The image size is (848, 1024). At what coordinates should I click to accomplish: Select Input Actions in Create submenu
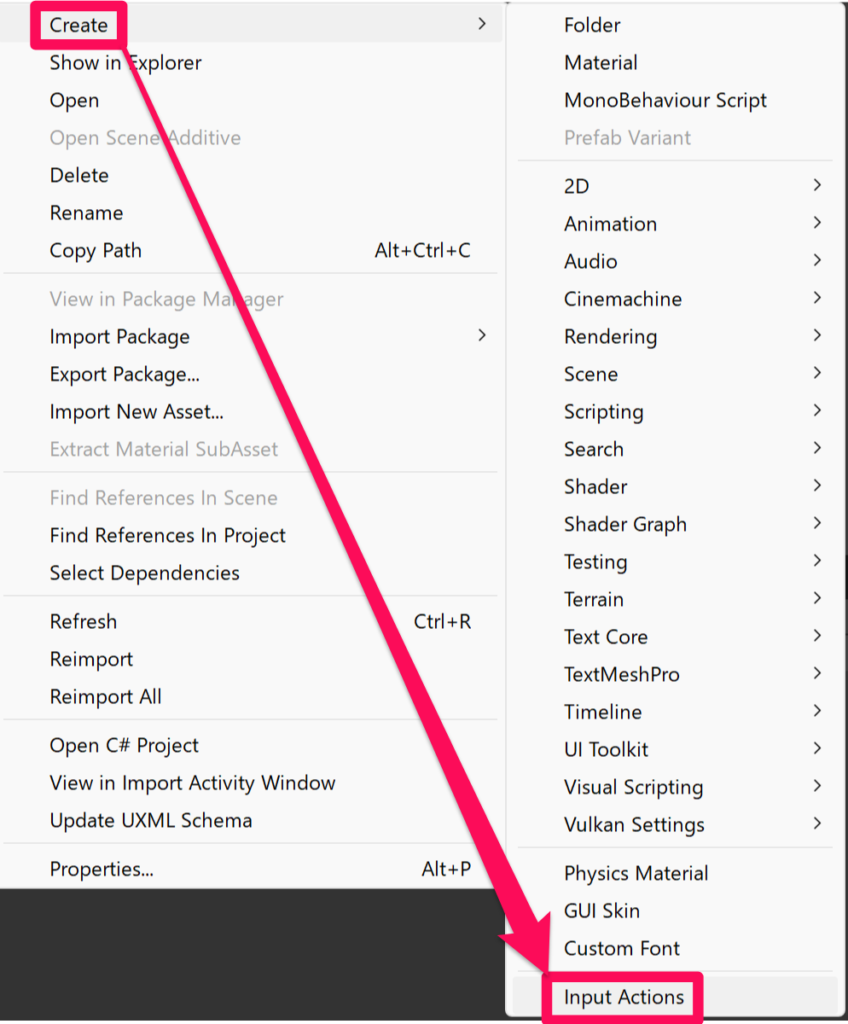(624, 997)
